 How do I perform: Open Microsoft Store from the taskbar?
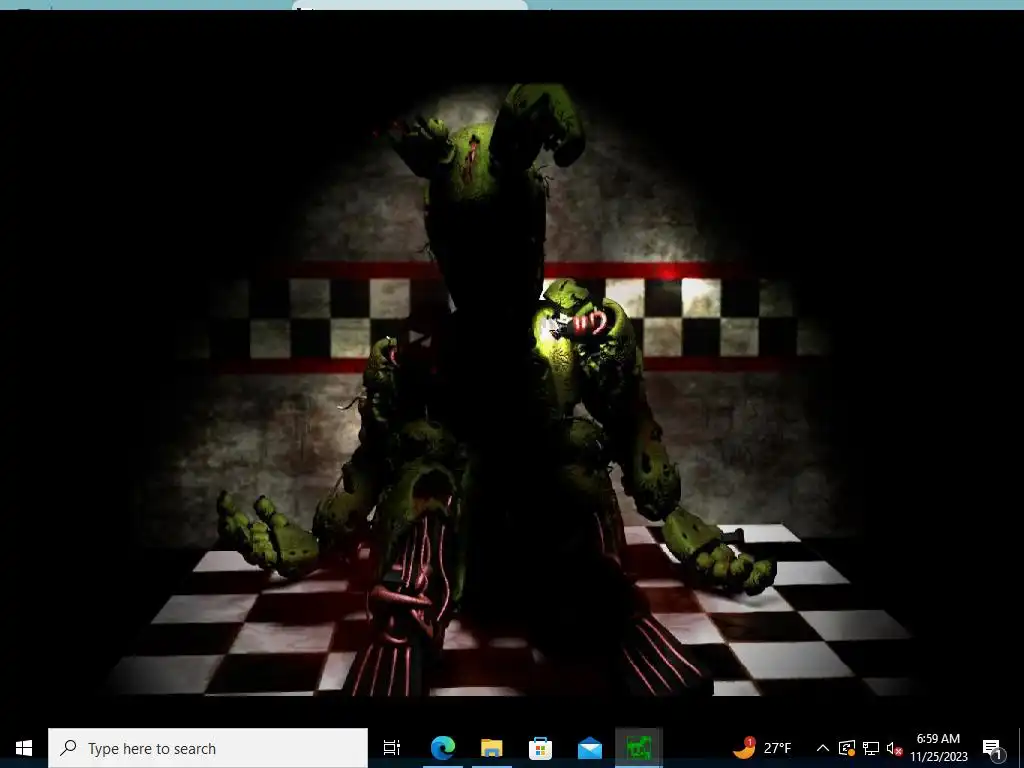coord(540,748)
